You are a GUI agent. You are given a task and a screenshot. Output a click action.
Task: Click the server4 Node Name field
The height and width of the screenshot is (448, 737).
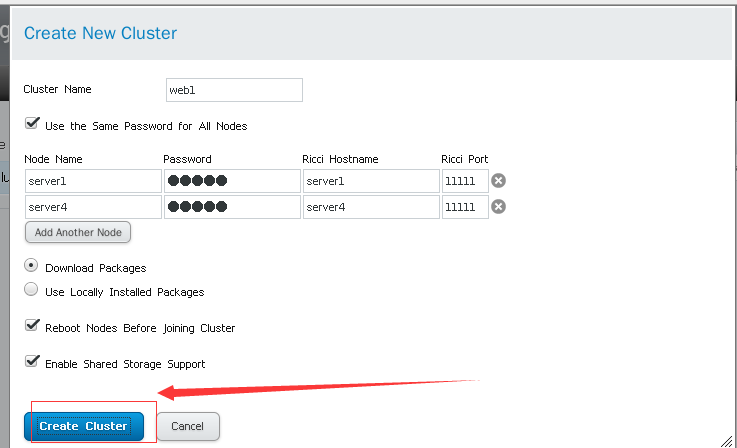(93, 207)
